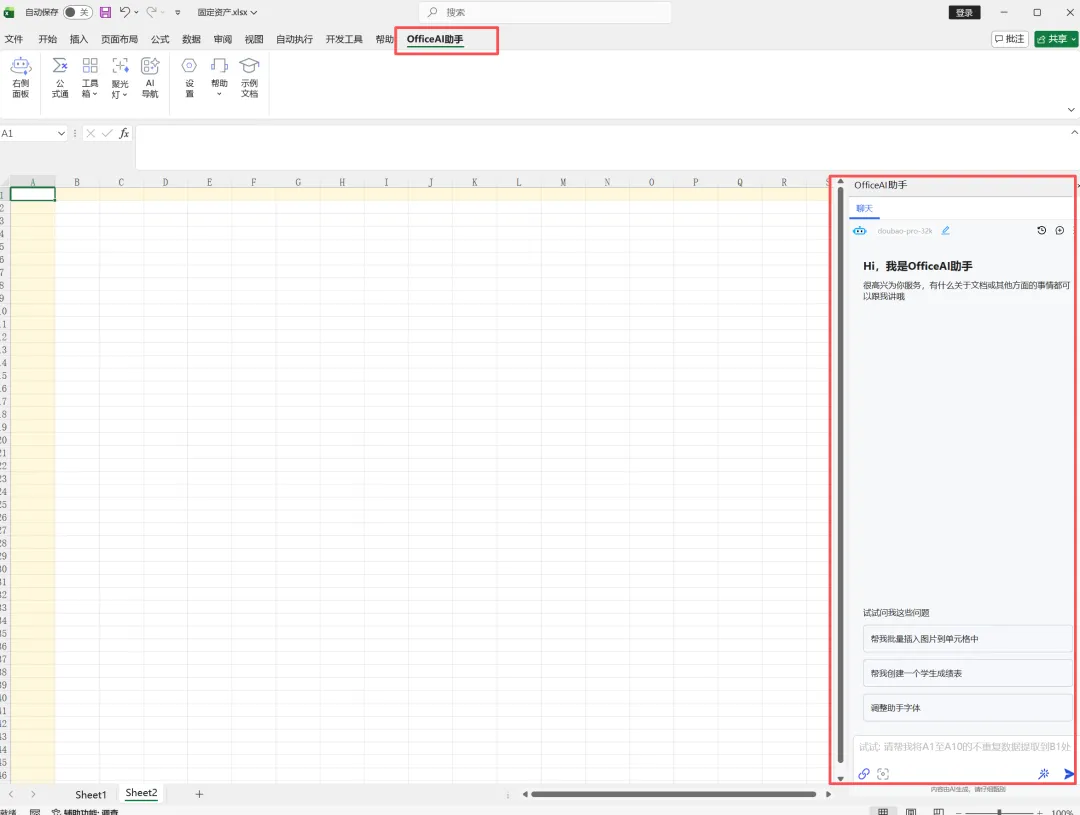Click the horizontal sheet scrollbar

pos(674,794)
